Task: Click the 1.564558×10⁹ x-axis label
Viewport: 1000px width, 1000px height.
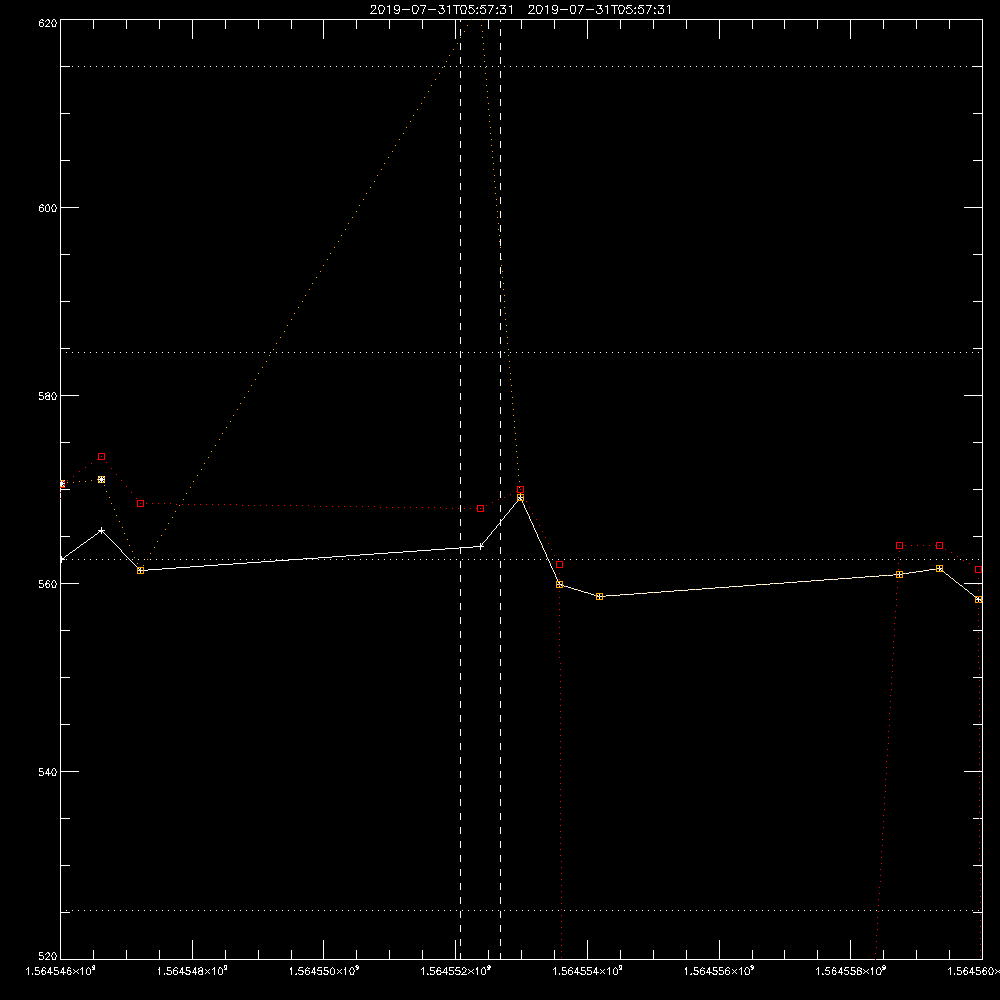Action: (851, 971)
